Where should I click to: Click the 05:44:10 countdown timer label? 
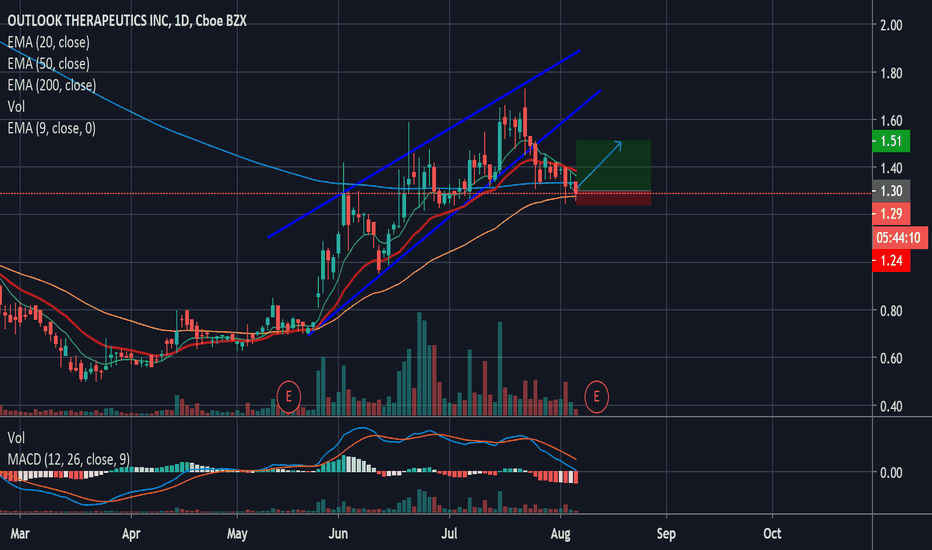tap(899, 238)
